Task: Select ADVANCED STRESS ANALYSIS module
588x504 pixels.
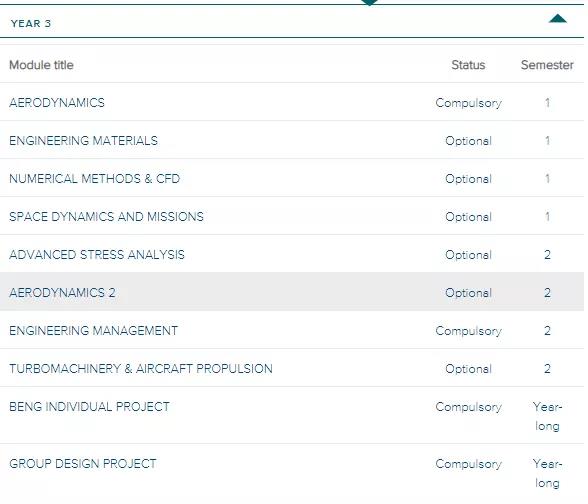Action: click(x=97, y=255)
